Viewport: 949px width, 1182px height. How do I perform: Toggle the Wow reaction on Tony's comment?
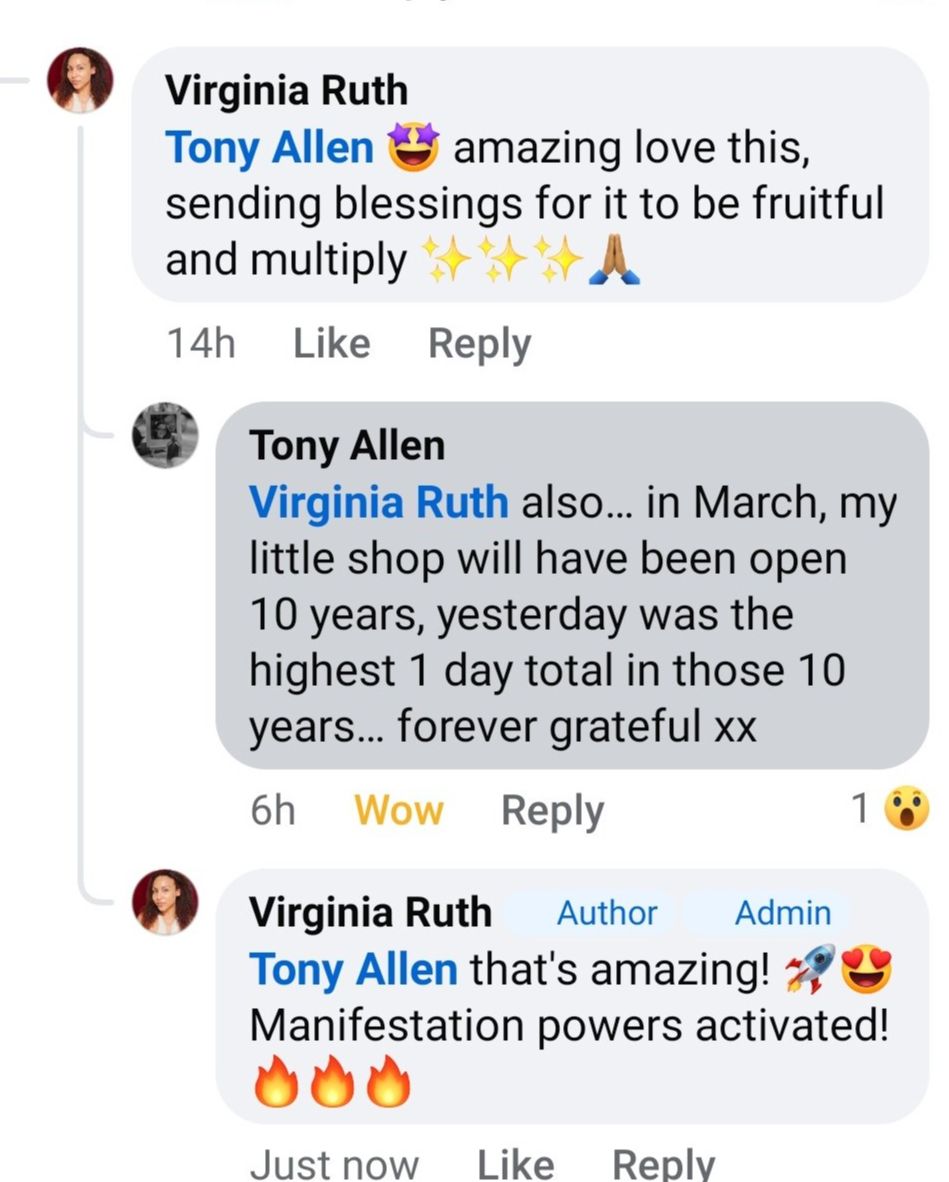[398, 810]
